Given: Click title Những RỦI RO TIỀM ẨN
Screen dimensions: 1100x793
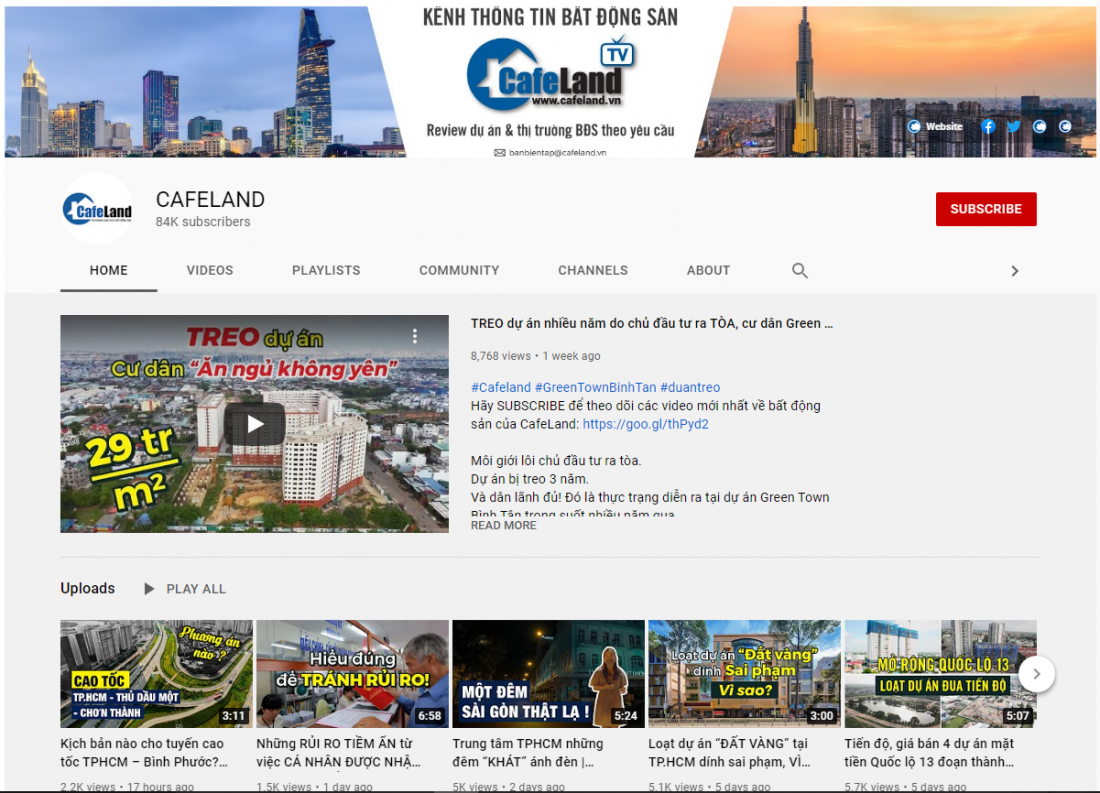Looking at the screenshot, I should tap(338, 752).
